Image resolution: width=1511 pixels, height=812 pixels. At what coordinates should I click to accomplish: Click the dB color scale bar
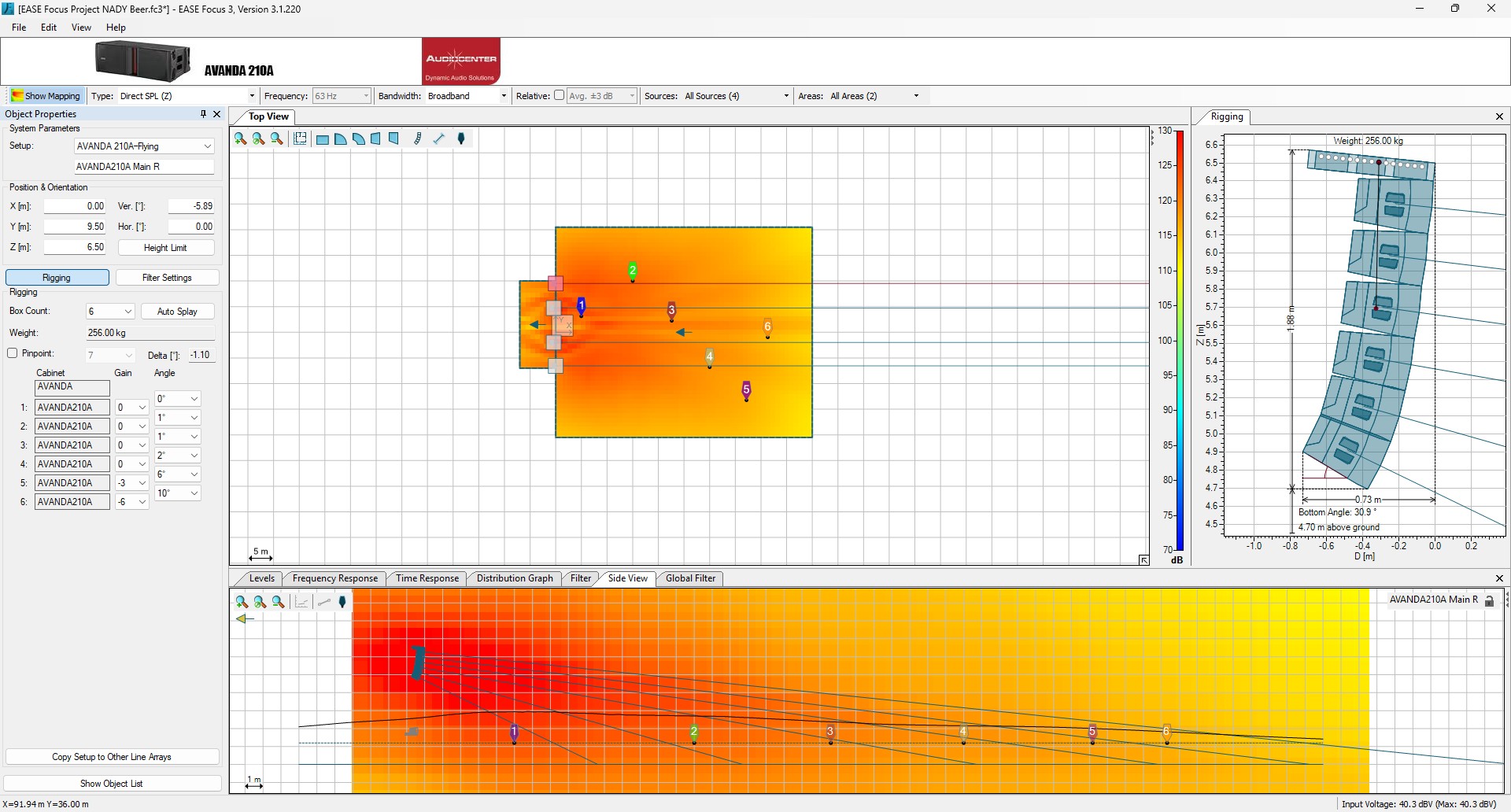coord(1180,341)
